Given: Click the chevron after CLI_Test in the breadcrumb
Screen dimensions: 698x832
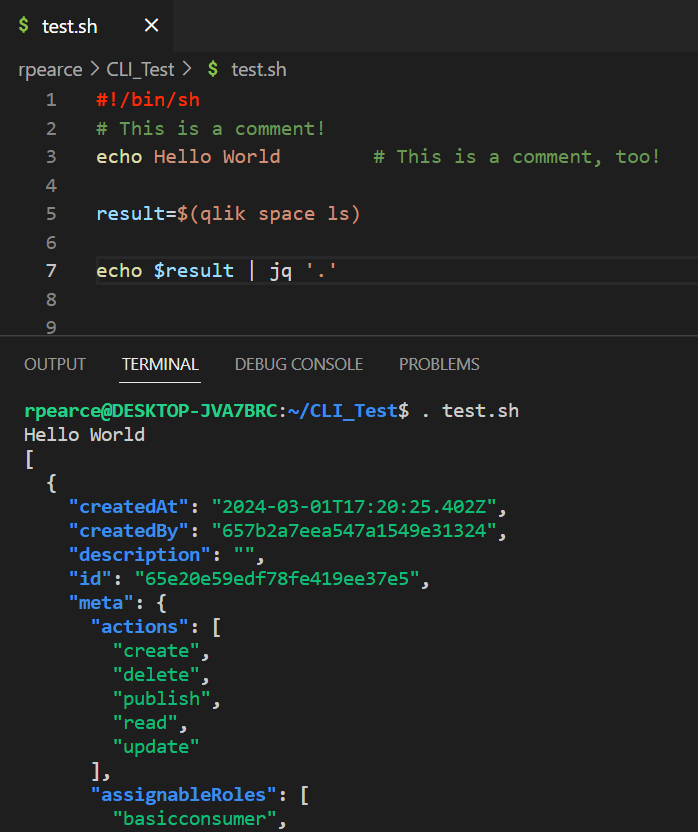Looking at the screenshot, I should 187,69.
